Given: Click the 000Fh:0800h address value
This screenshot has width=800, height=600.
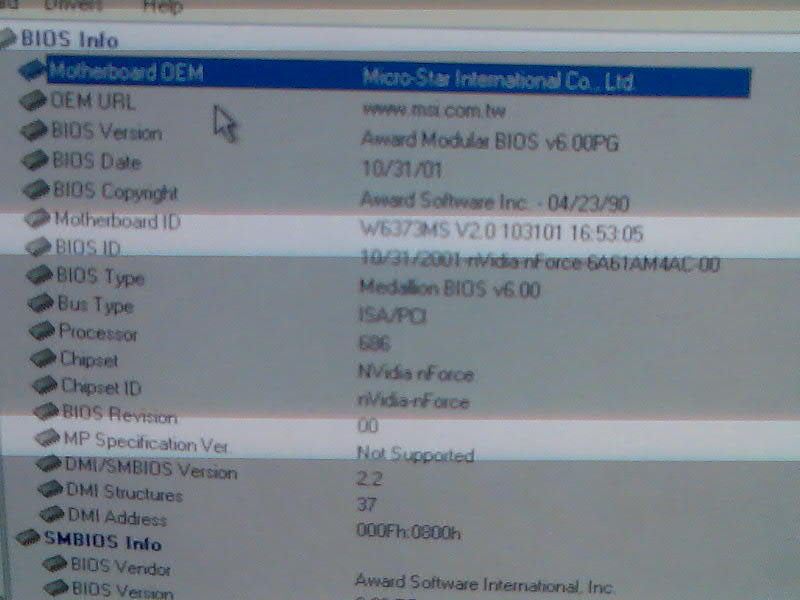Looking at the screenshot, I should [408, 532].
